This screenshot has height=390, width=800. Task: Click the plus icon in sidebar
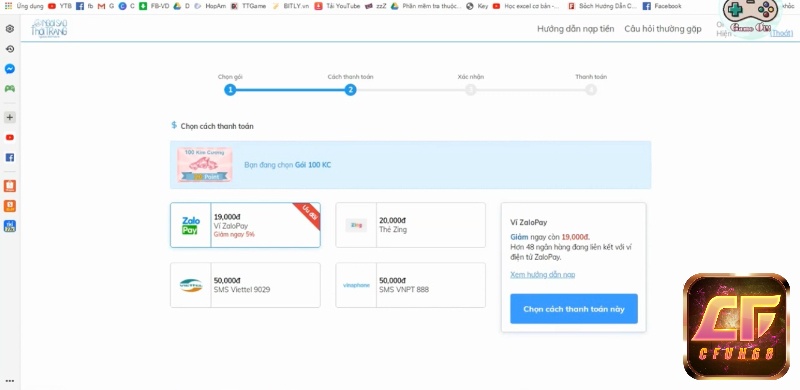click(10, 117)
